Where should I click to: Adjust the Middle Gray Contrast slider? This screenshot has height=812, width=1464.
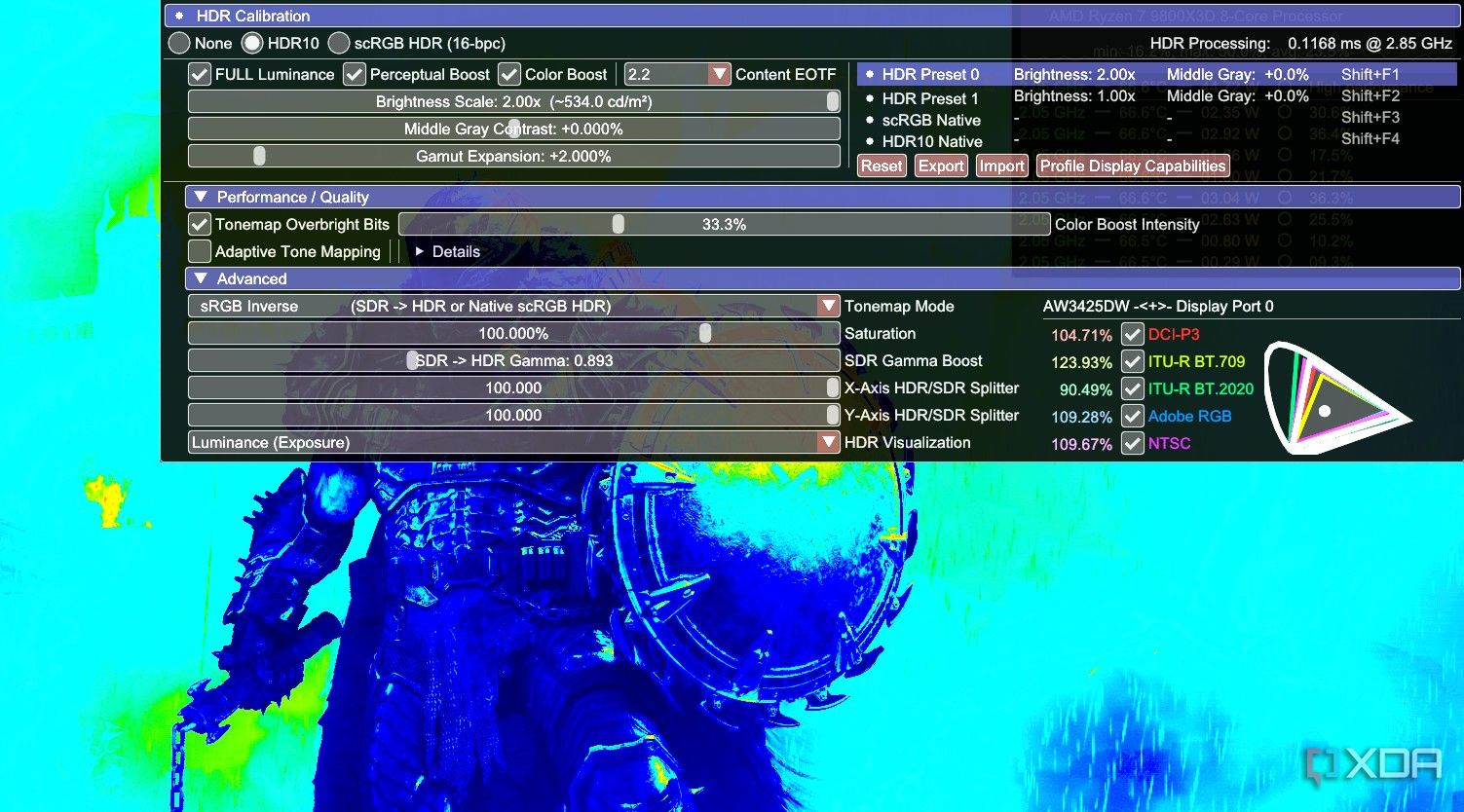pyautogui.click(x=513, y=129)
